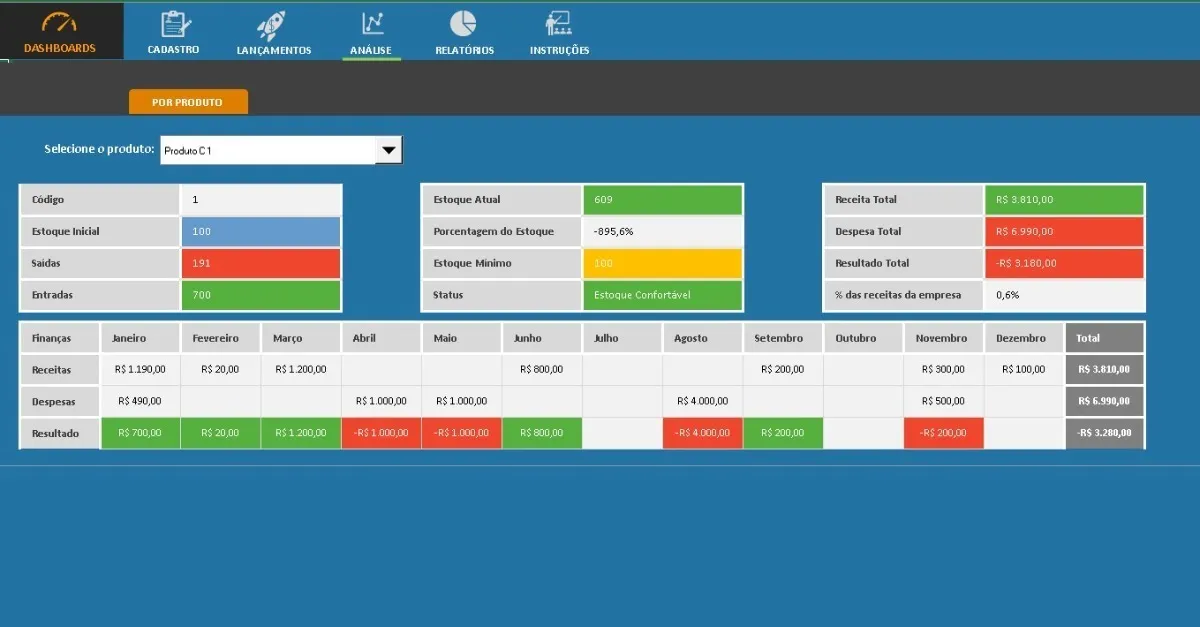Open the Instruções presentation icon
This screenshot has height=627, width=1200.
[x=558, y=23]
